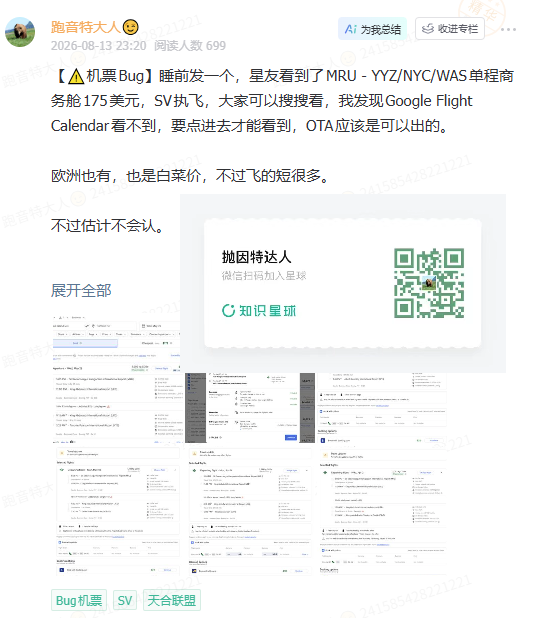533x618 pixels.
Task: Open the author's bear avatar picture
Action: coord(20,32)
